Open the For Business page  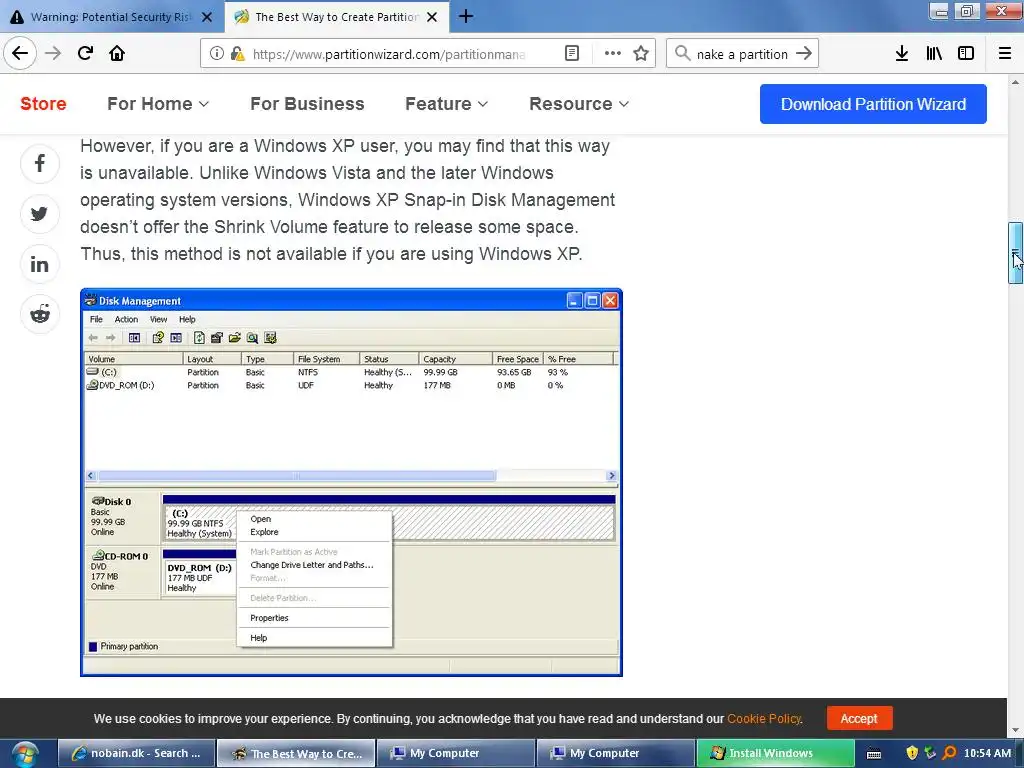point(308,104)
